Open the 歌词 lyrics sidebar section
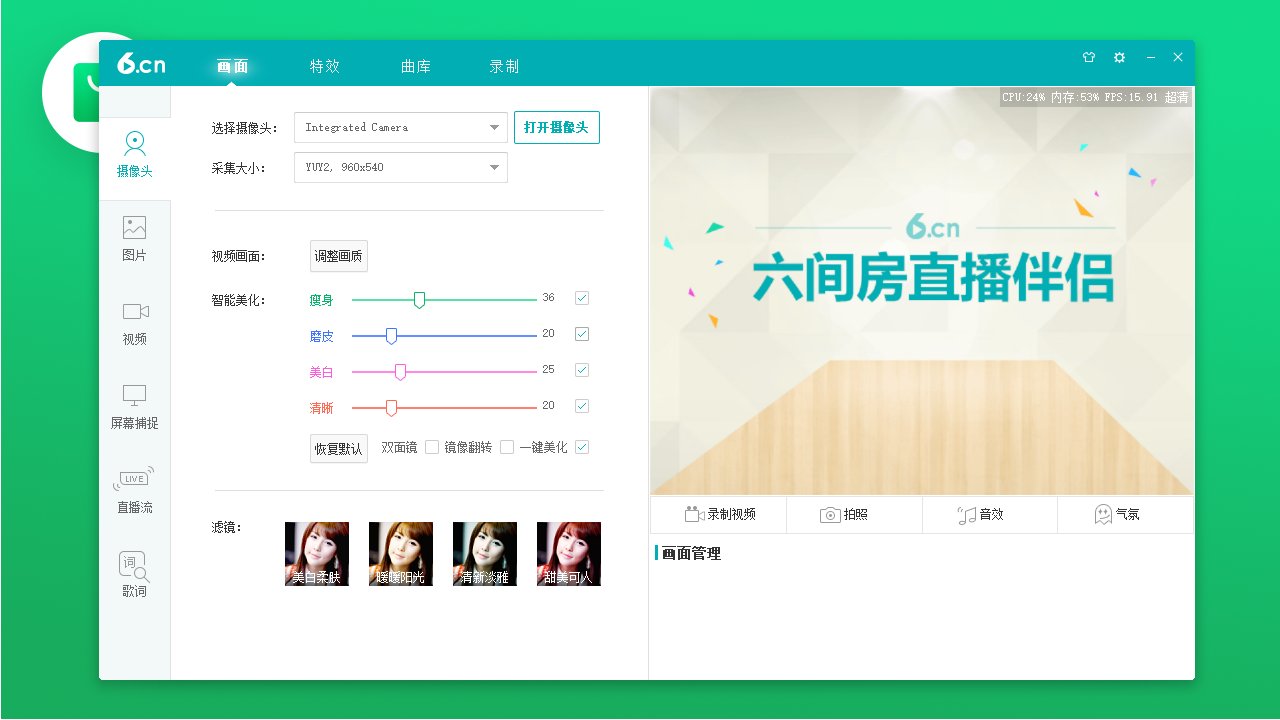This screenshot has height=720, width=1280. [x=135, y=576]
